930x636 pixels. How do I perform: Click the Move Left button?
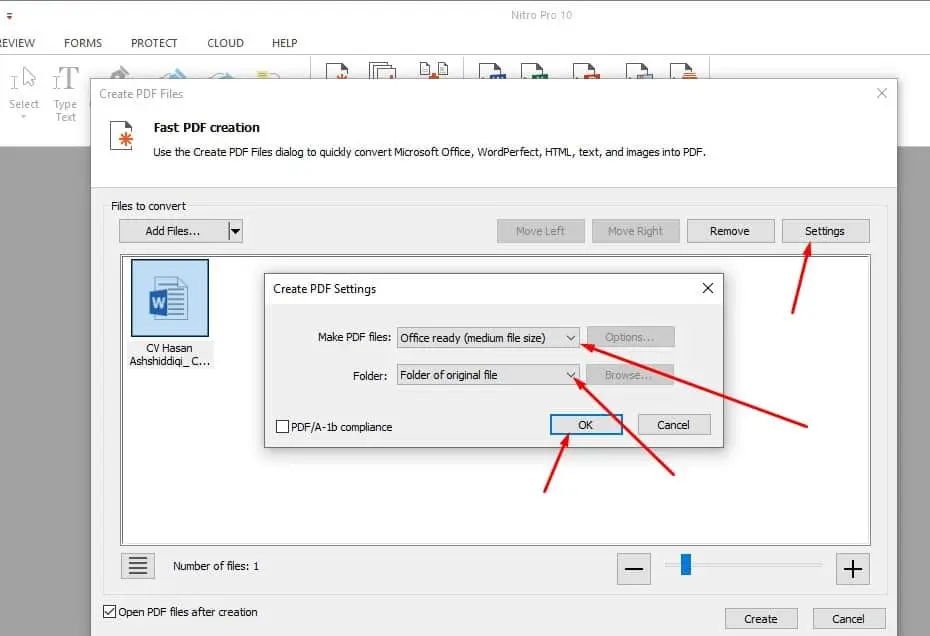pos(540,231)
